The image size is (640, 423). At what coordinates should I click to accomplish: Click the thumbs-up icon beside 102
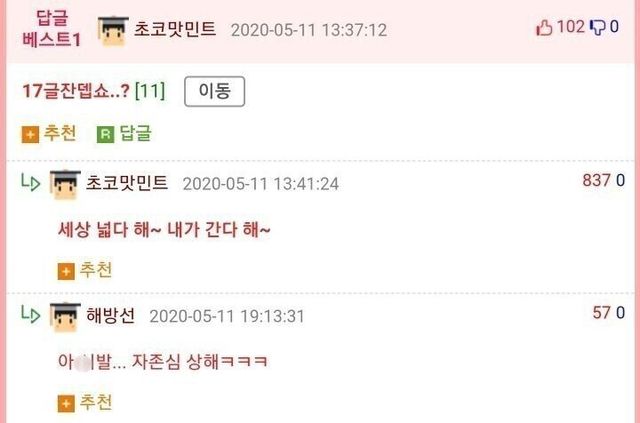click(x=544, y=28)
